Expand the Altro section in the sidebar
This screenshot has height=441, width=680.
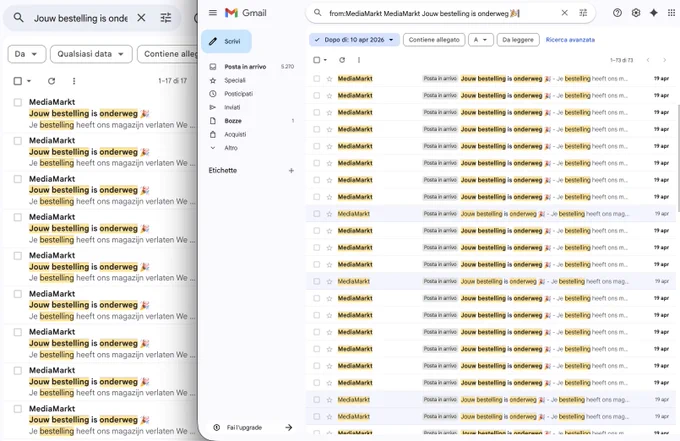click(230, 148)
